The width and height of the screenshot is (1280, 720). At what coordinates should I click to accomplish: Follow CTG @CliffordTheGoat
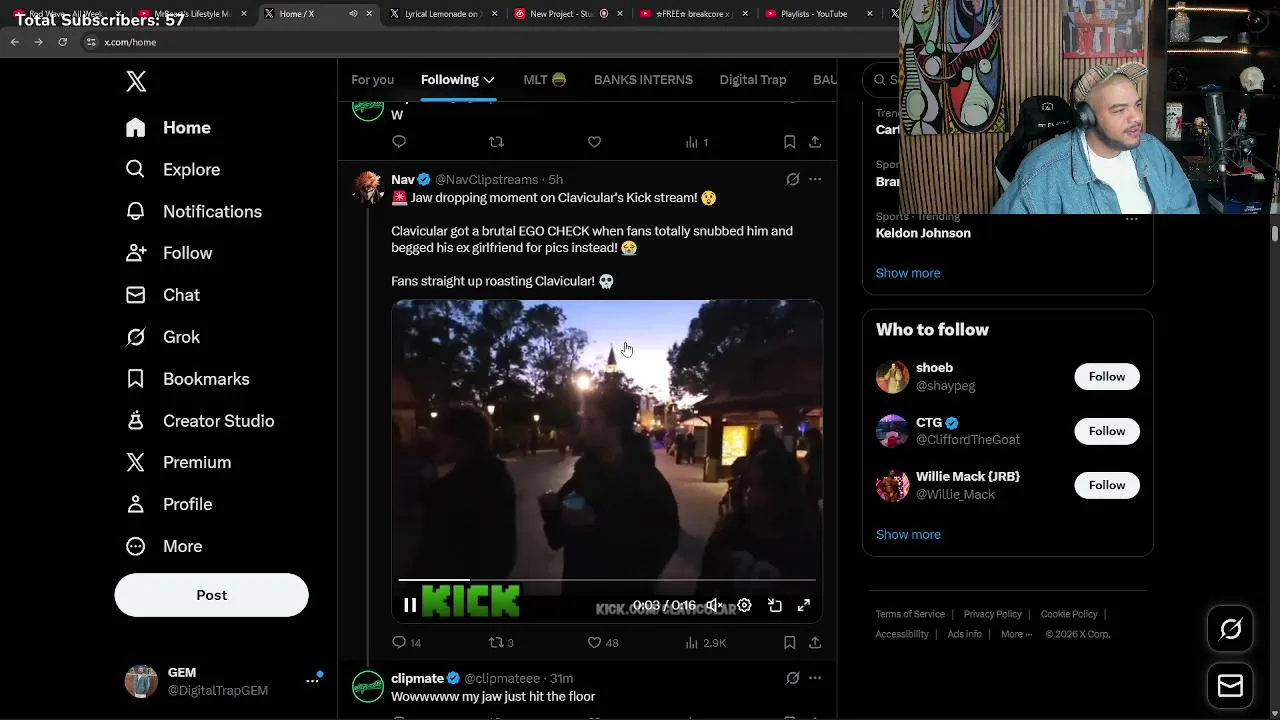pos(1107,431)
